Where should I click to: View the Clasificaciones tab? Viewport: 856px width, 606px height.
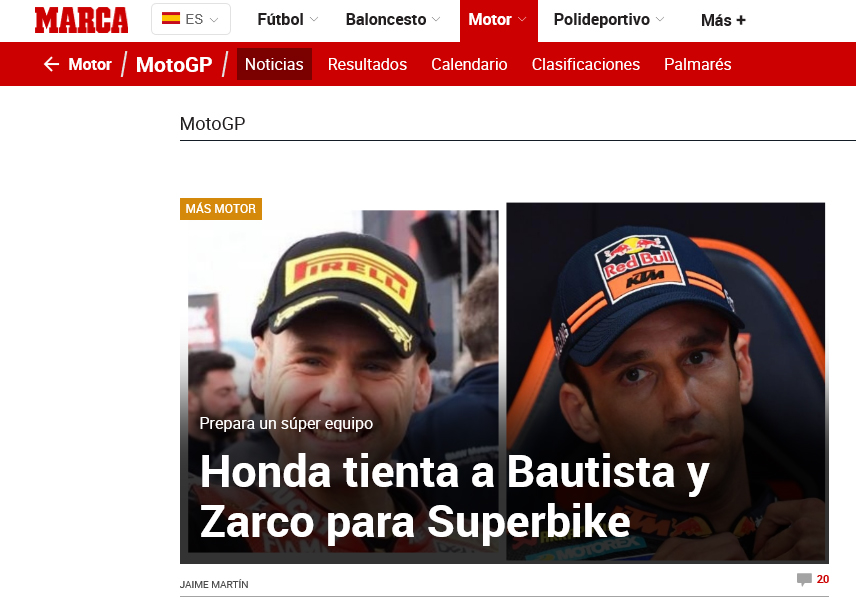(x=586, y=64)
